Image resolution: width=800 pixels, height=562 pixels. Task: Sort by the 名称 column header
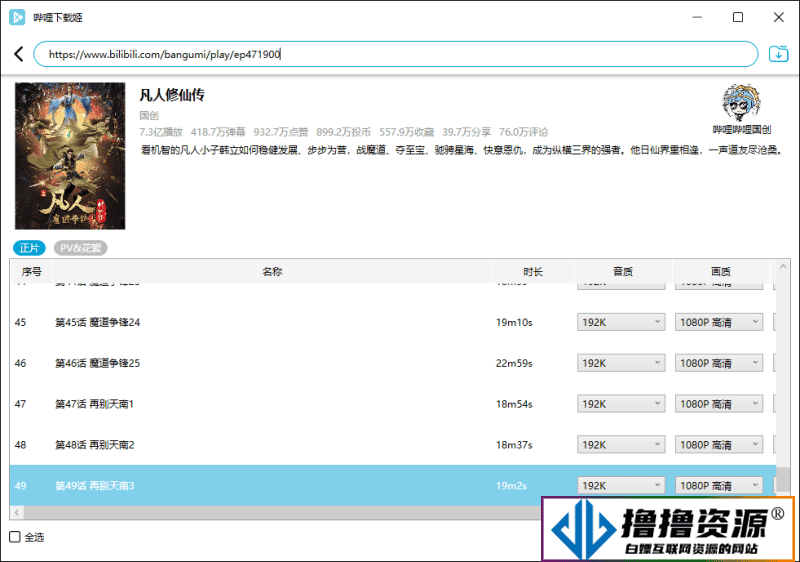(272, 271)
